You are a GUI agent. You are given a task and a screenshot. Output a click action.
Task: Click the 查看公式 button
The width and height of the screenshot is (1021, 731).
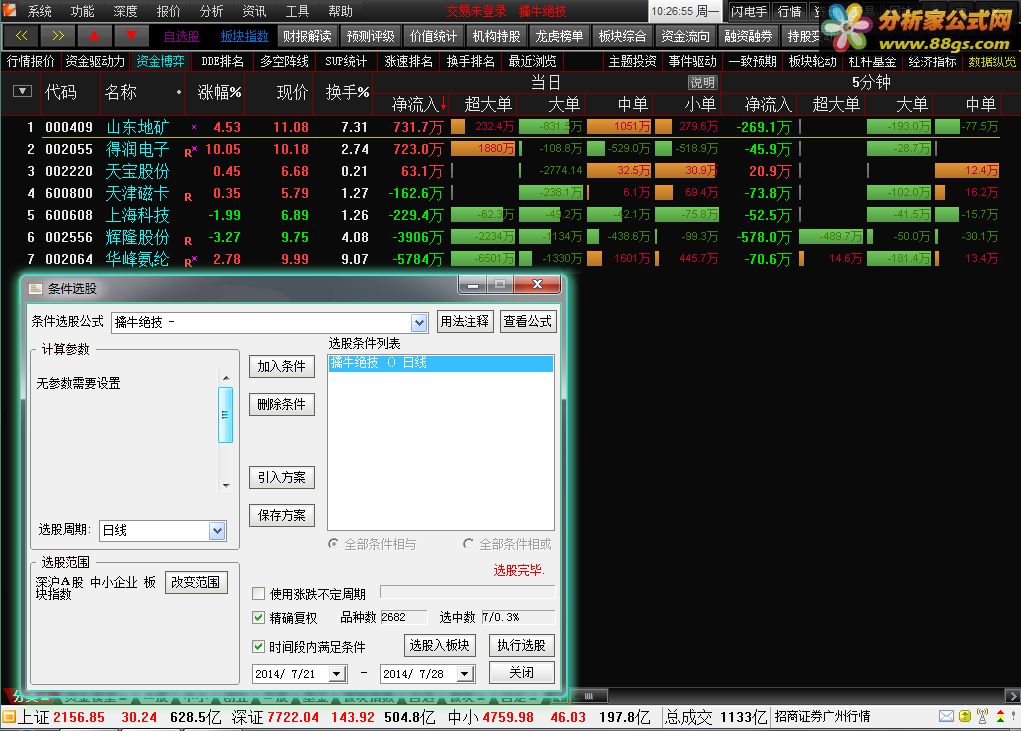tap(528, 322)
